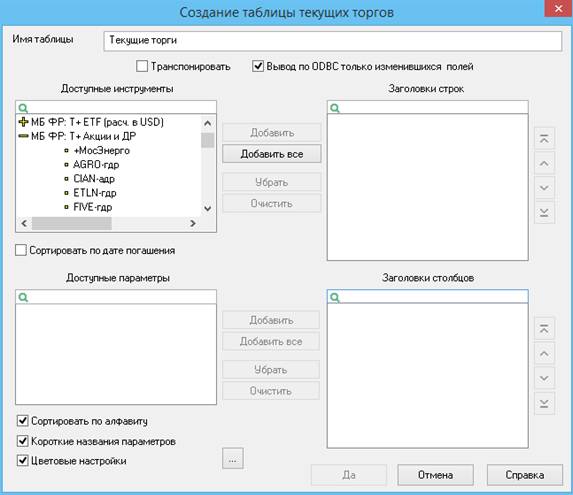Click the Имя таблицы input field
The image size is (573, 495).
(x=333, y=41)
